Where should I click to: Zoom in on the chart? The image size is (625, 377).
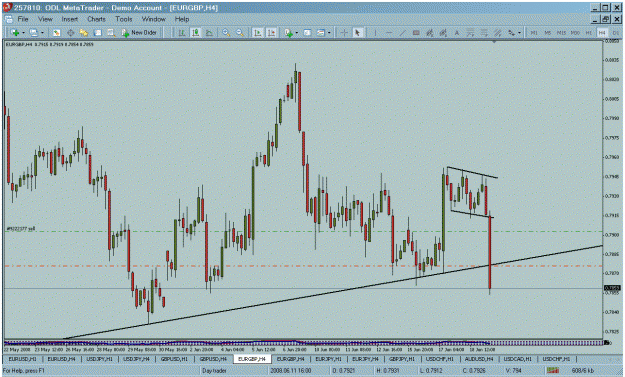click(x=226, y=33)
